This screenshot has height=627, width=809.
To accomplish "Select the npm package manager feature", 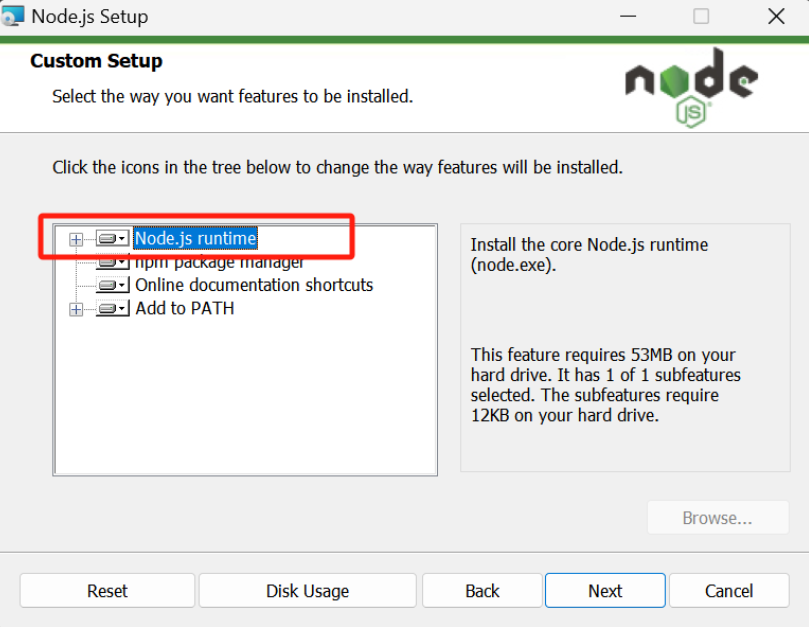I will pyautogui.click(x=220, y=263).
